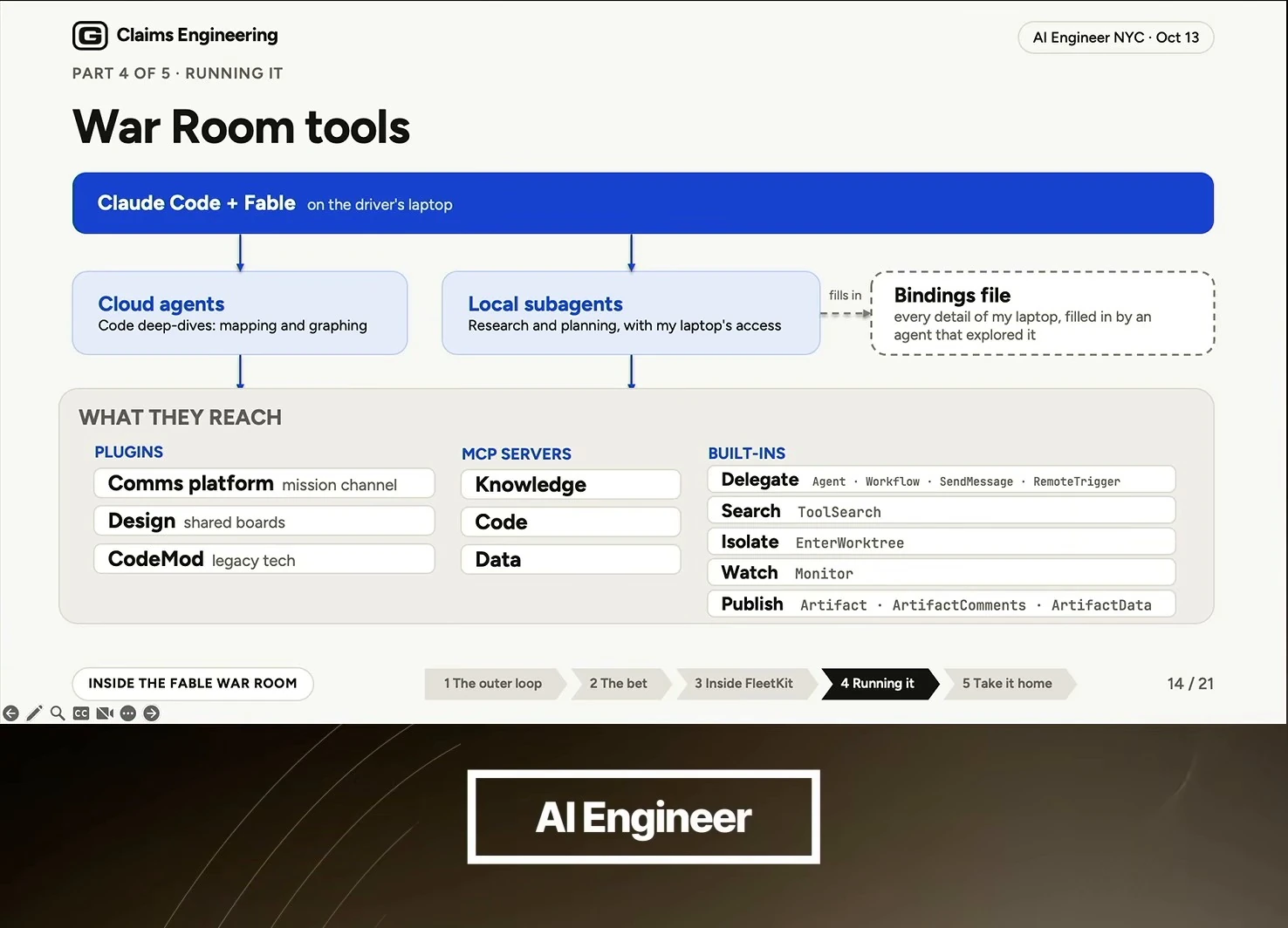Click the Claims Engineering logo icon
The height and width of the screenshot is (928, 1288).
(90, 36)
